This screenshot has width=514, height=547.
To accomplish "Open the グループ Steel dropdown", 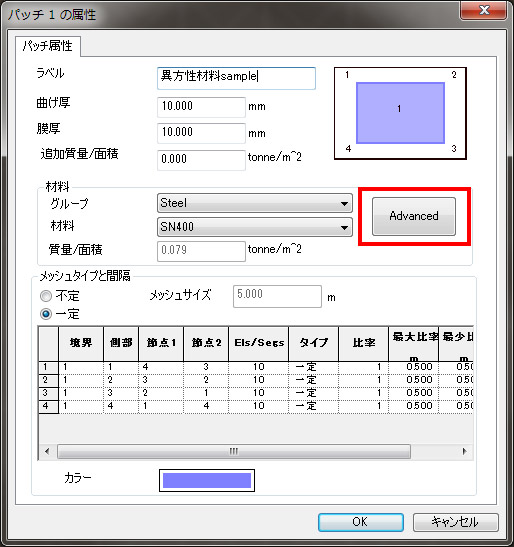I will 254,203.
